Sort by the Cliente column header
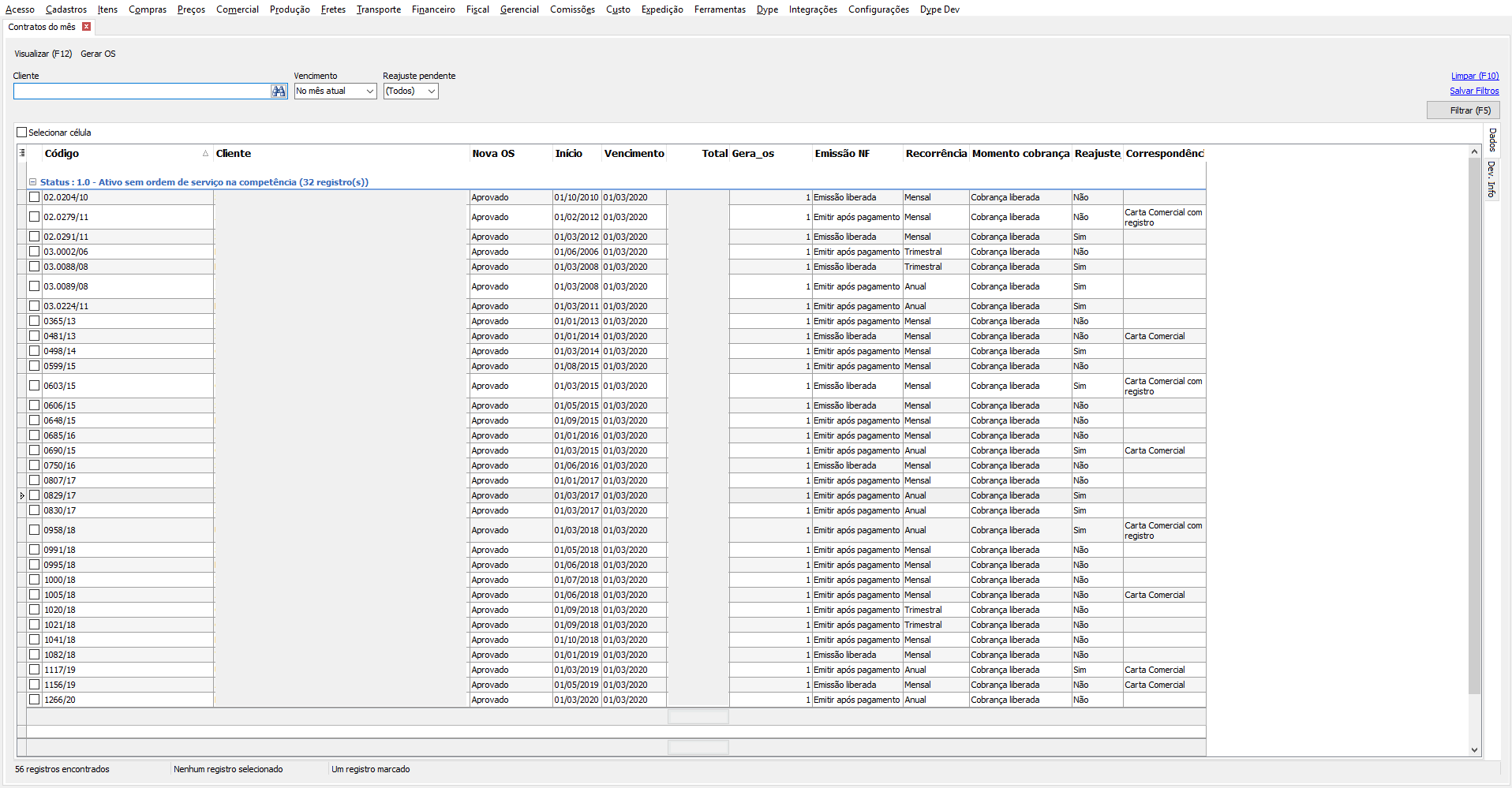The width and height of the screenshot is (1512, 788). coord(341,154)
